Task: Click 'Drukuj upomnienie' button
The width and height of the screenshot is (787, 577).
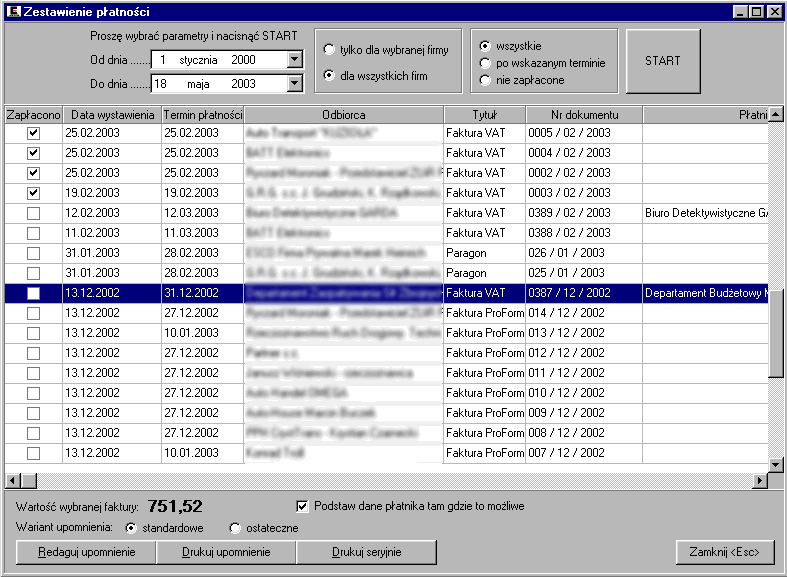Action: (226, 552)
